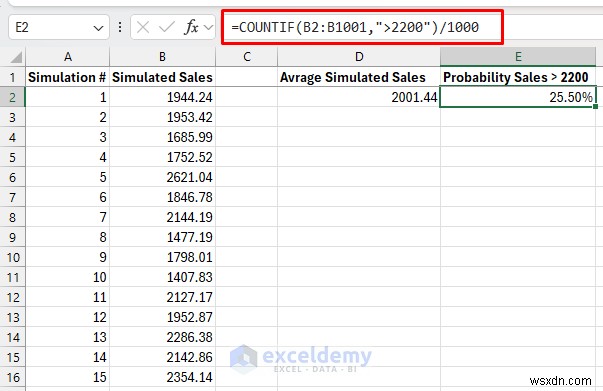Click the Name Box showing E2
This screenshot has height=391, width=603.
coord(58,27)
